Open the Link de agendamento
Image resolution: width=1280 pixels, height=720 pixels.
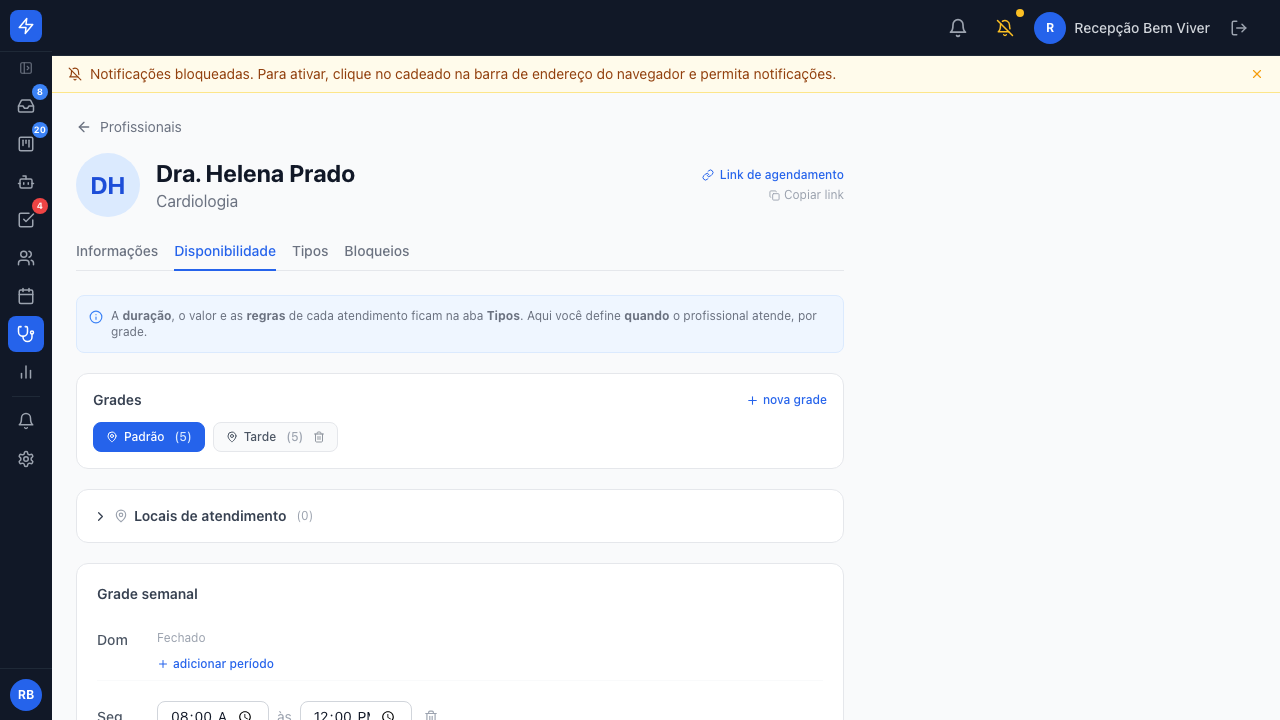(773, 175)
